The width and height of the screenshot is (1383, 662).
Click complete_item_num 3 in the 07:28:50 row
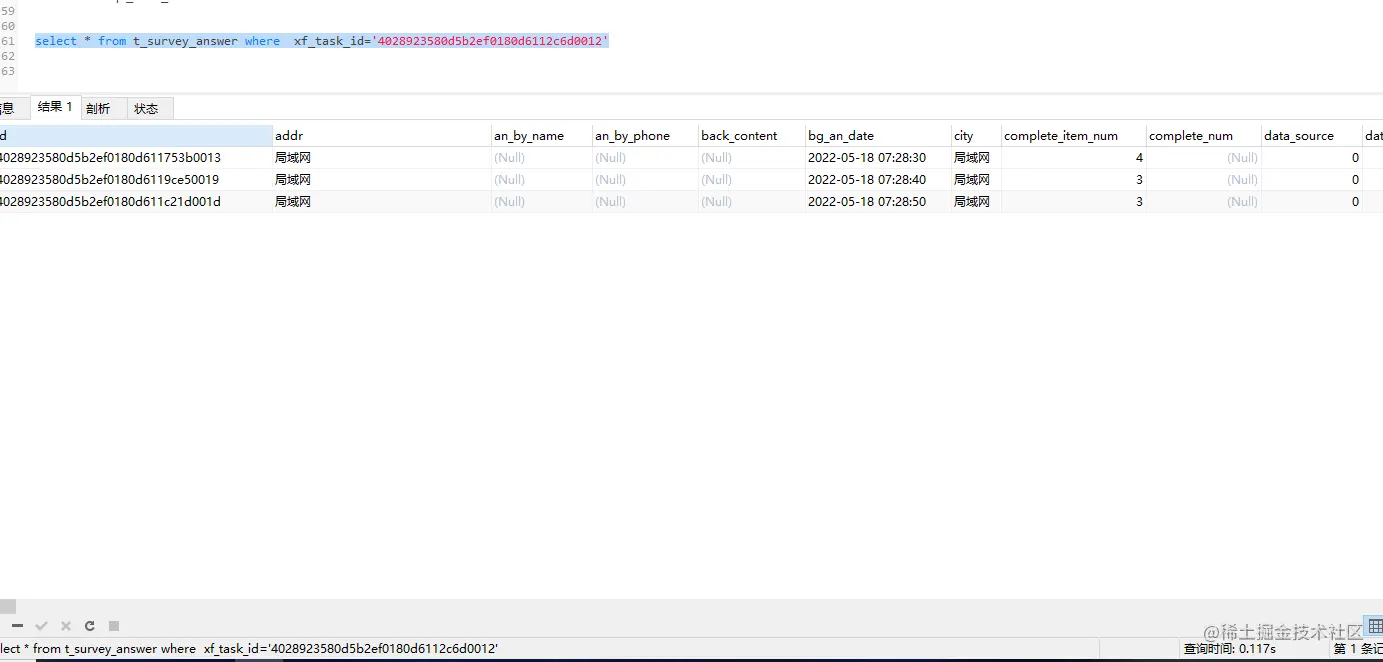(1074, 201)
